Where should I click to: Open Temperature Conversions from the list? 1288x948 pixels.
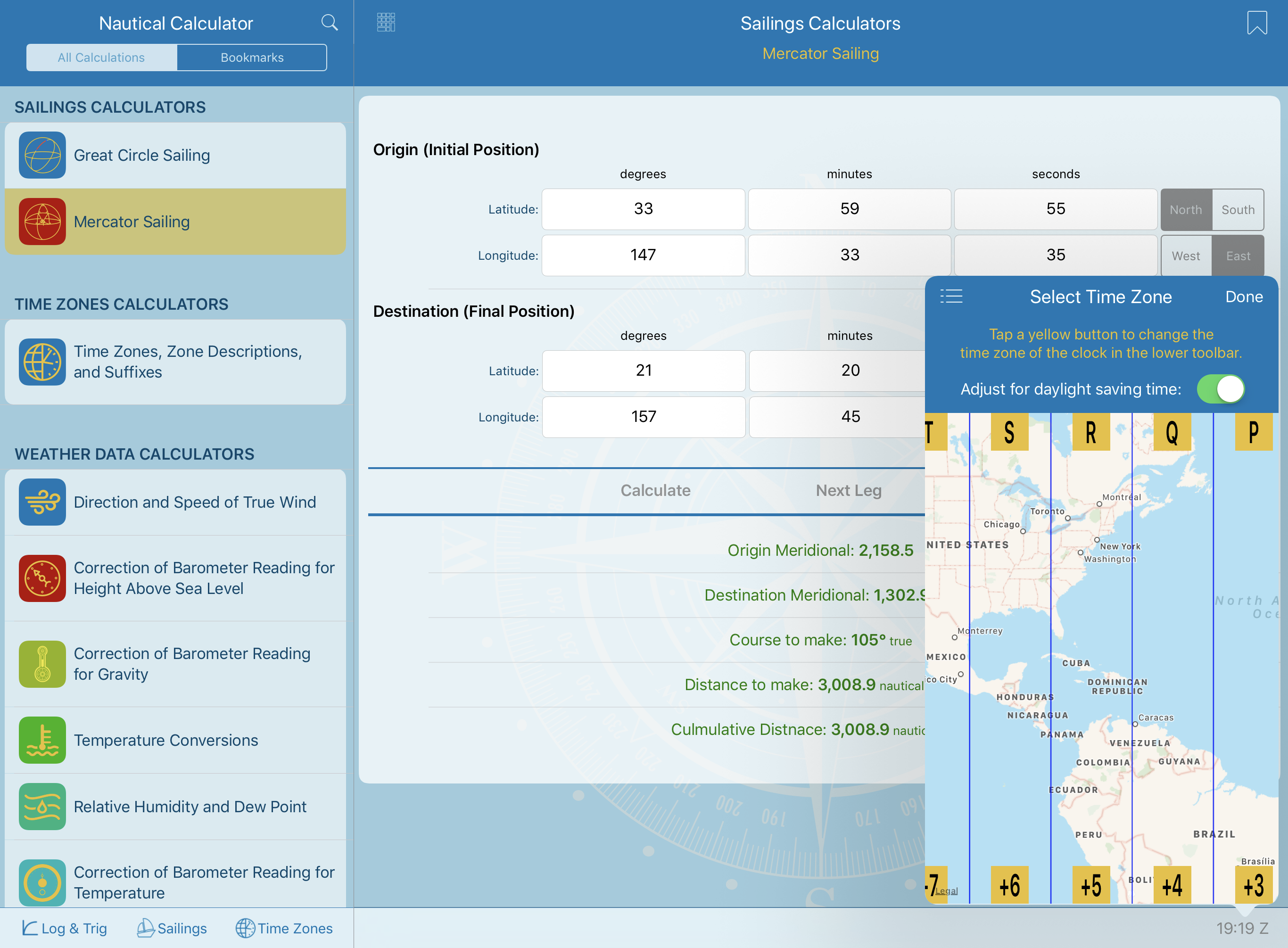point(175,740)
